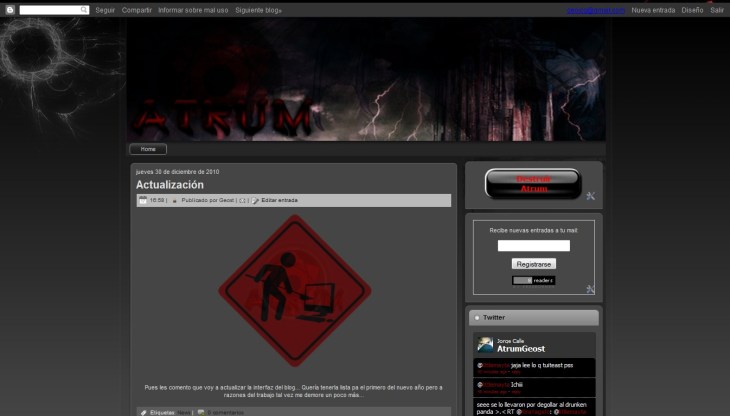730x416 pixels.
Task: Click the tag icon beside Etiquetas
Action: pyautogui.click(x=144, y=411)
